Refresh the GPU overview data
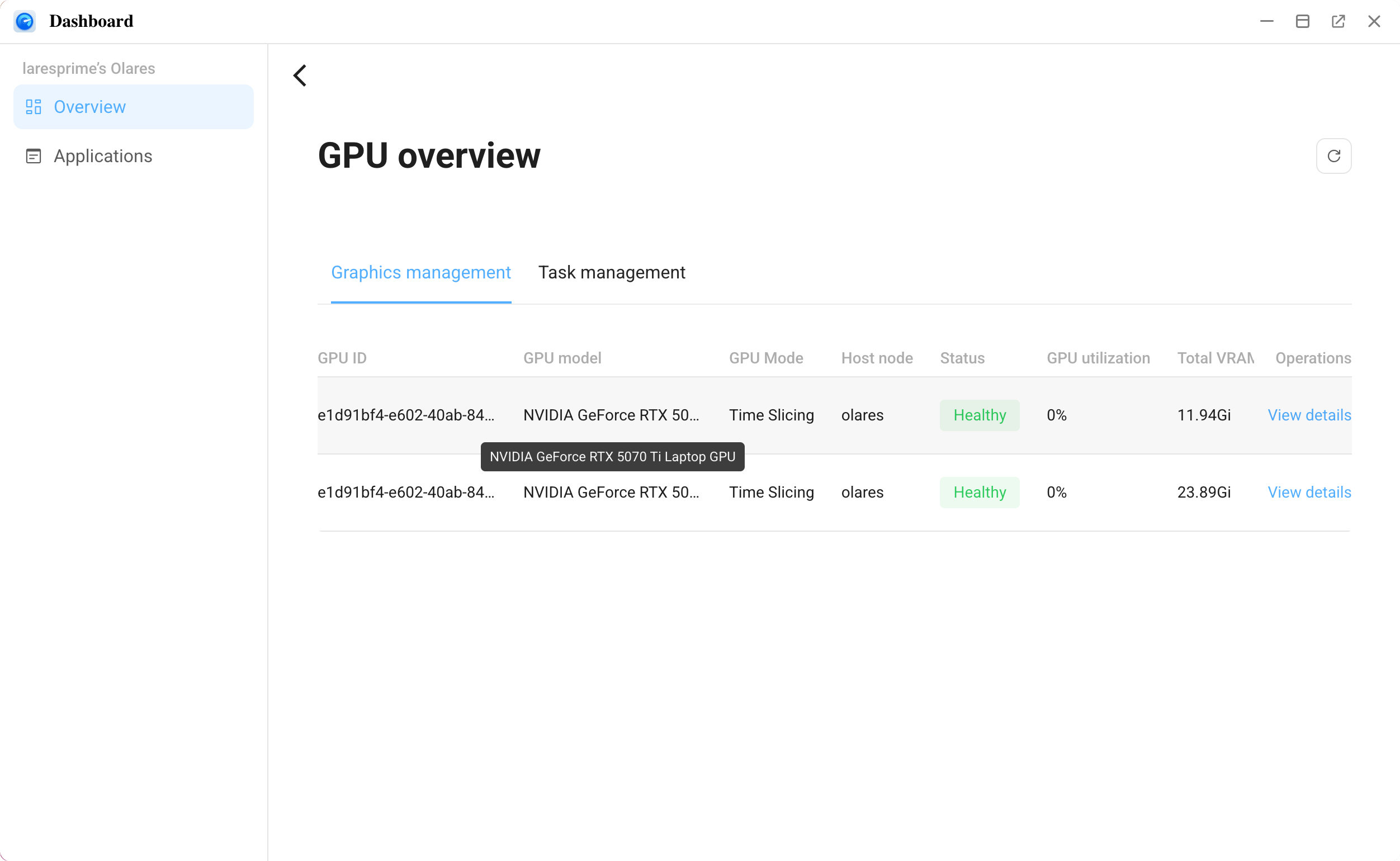Viewport: 1400px width, 861px height. 1333,155
